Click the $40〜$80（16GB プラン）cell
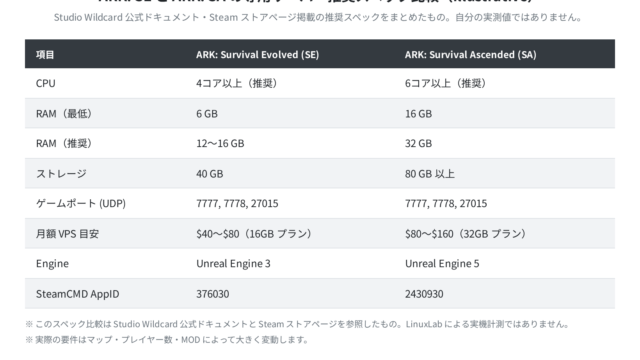 pos(255,233)
